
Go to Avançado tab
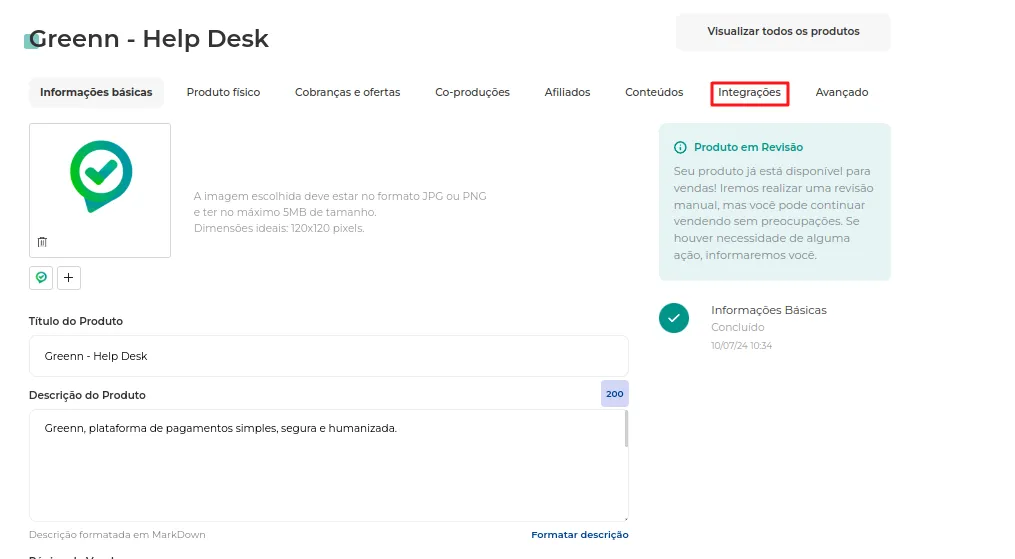(x=842, y=93)
